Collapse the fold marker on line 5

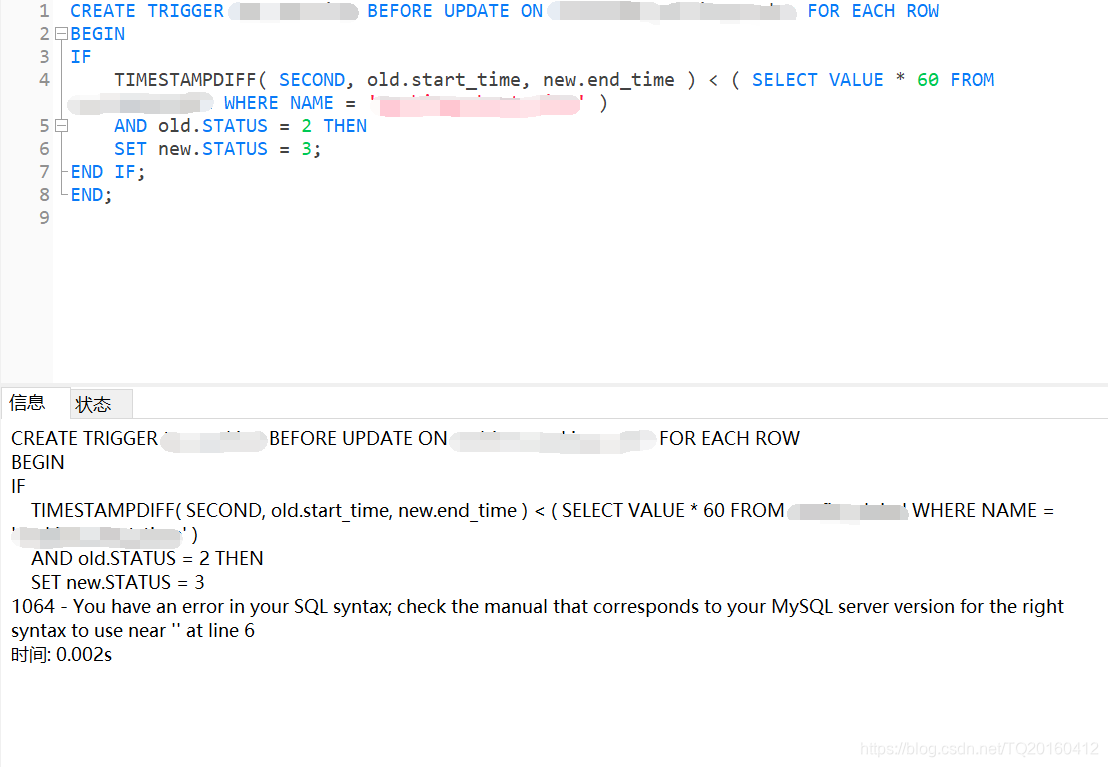pos(61,126)
